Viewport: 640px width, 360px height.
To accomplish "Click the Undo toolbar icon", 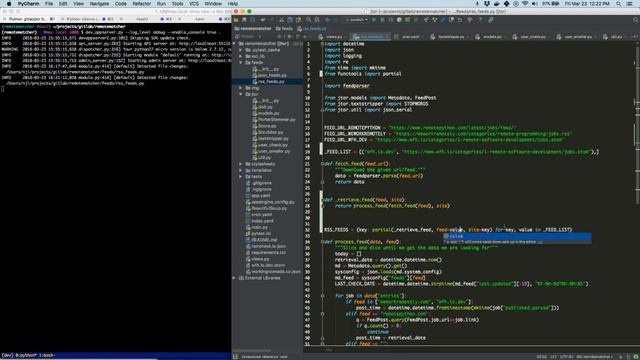I will coord(263,20).
